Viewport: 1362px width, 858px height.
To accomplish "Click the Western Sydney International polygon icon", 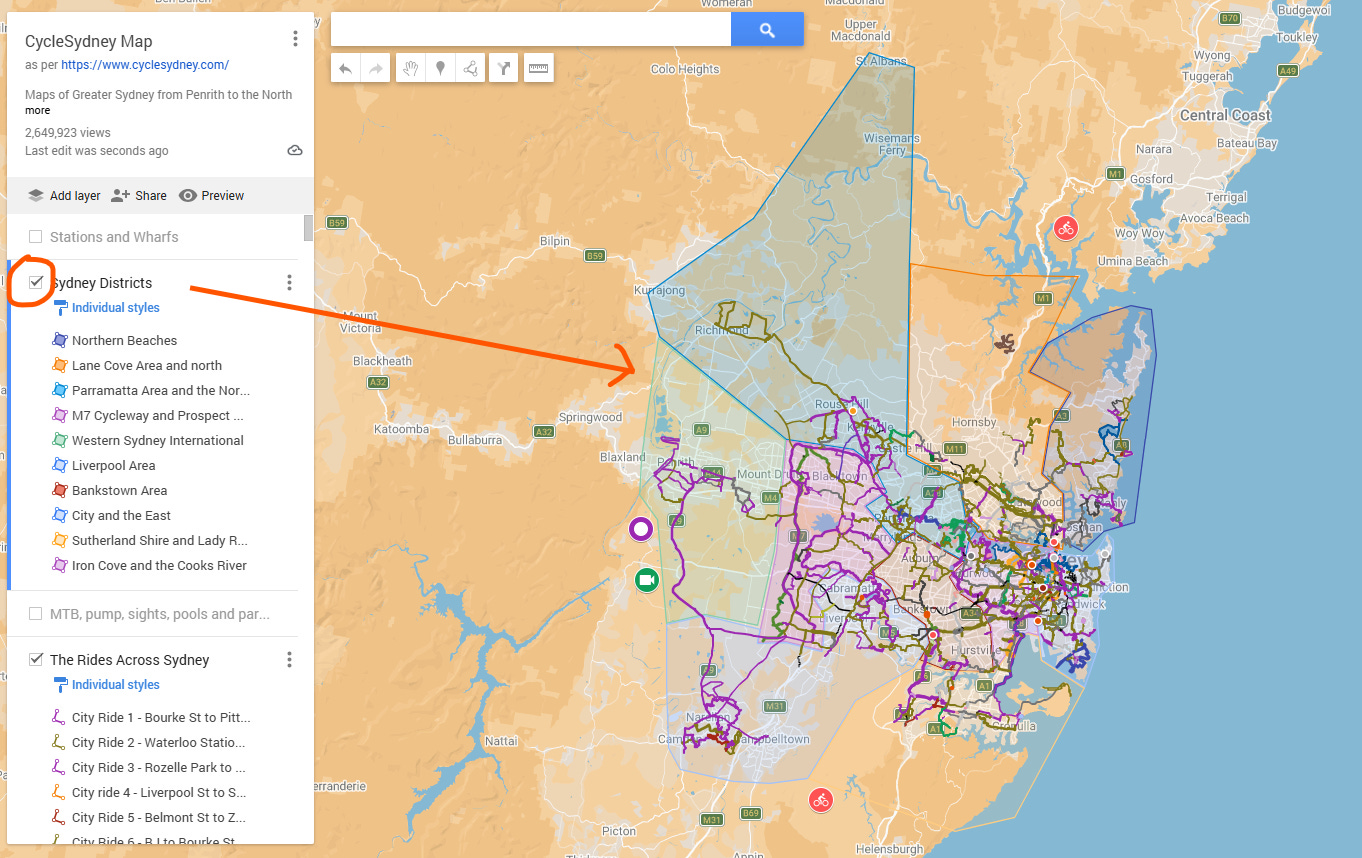I will tap(59, 440).
